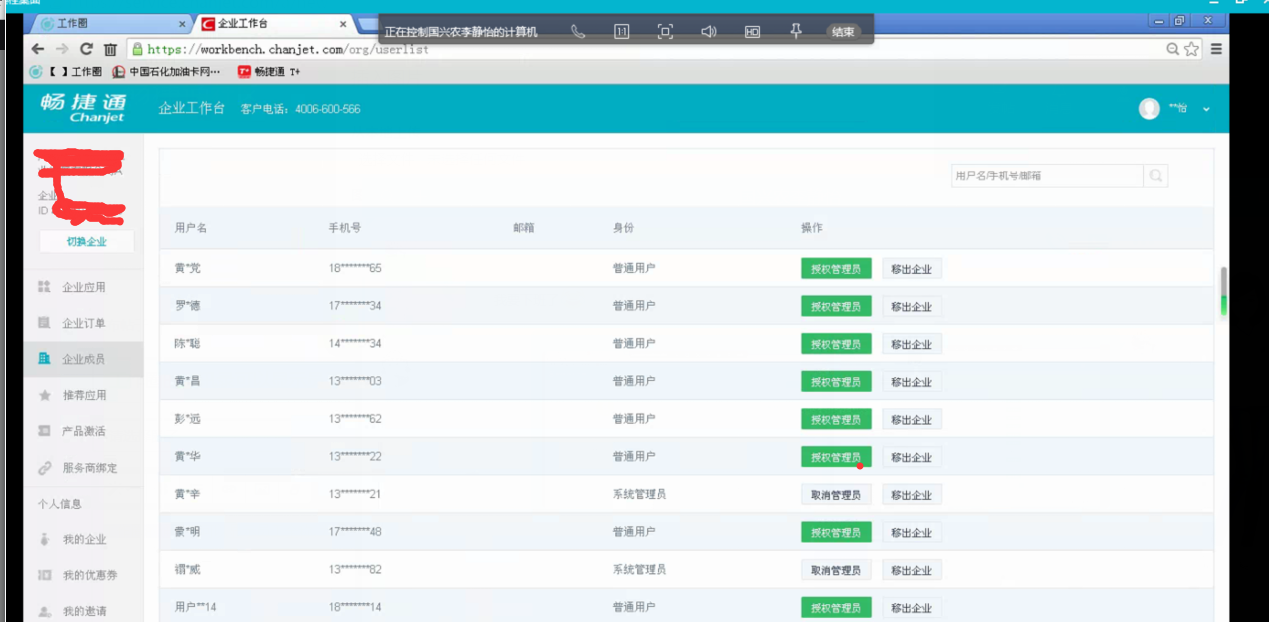1269x622 pixels.
Task: Click phone number 17*******48 cell
Action: (355, 532)
